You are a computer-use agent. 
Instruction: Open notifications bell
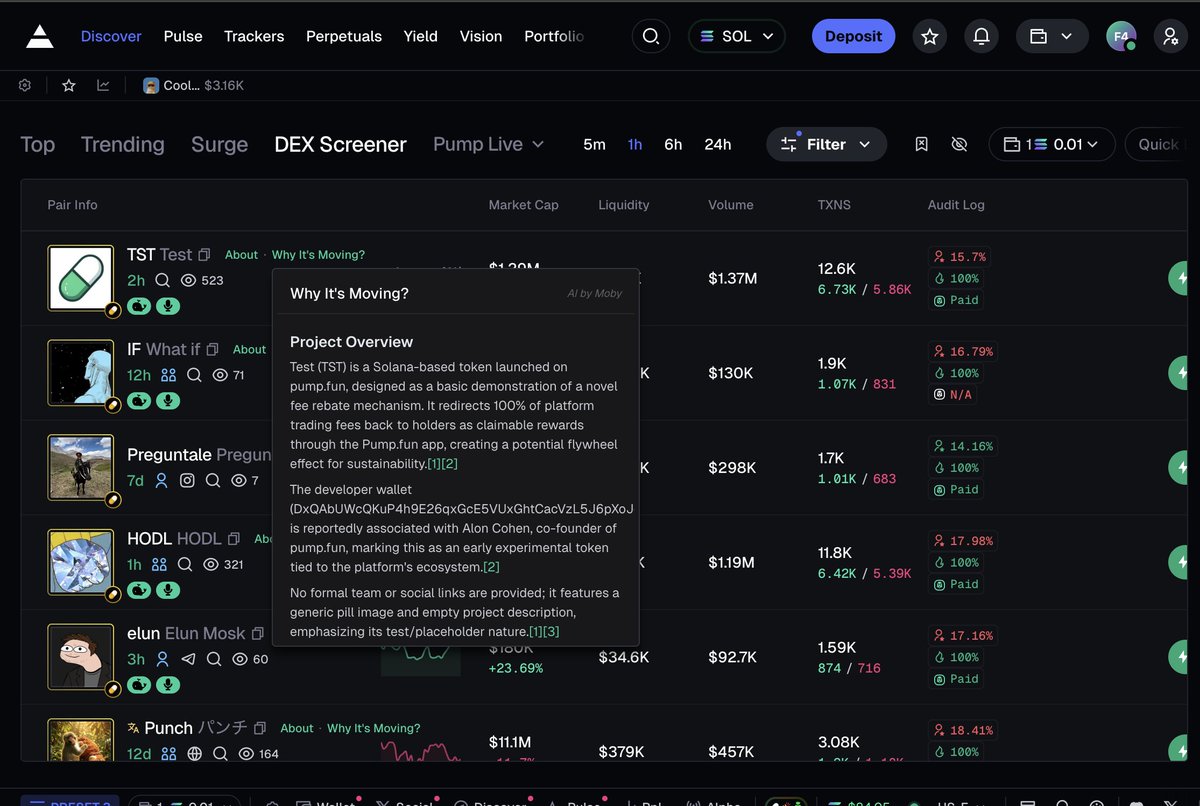pyautogui.click(x=982, y=36)
